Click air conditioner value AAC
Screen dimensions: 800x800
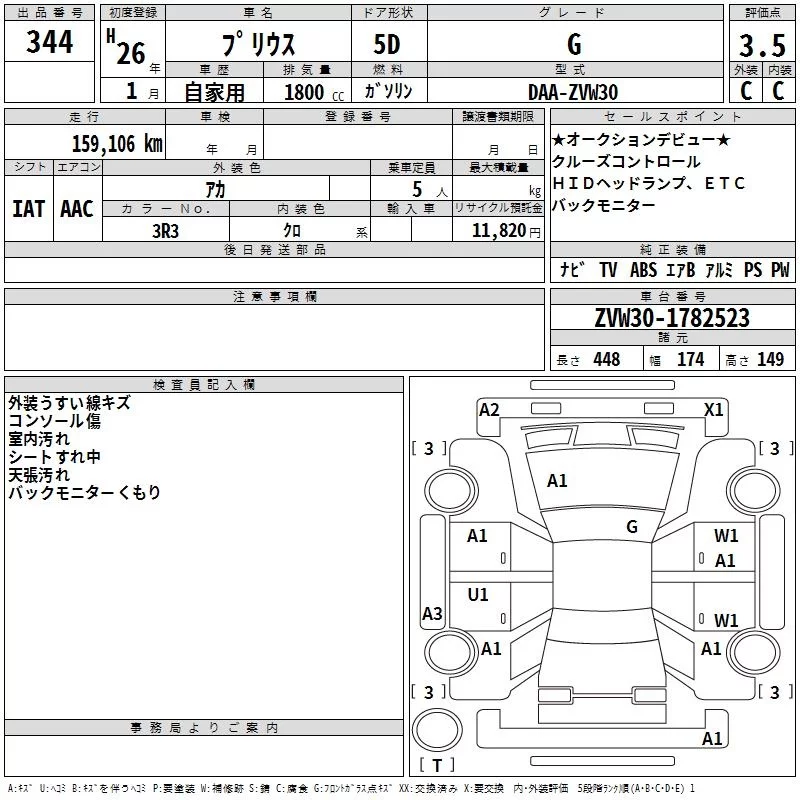(x=77, y=209)
